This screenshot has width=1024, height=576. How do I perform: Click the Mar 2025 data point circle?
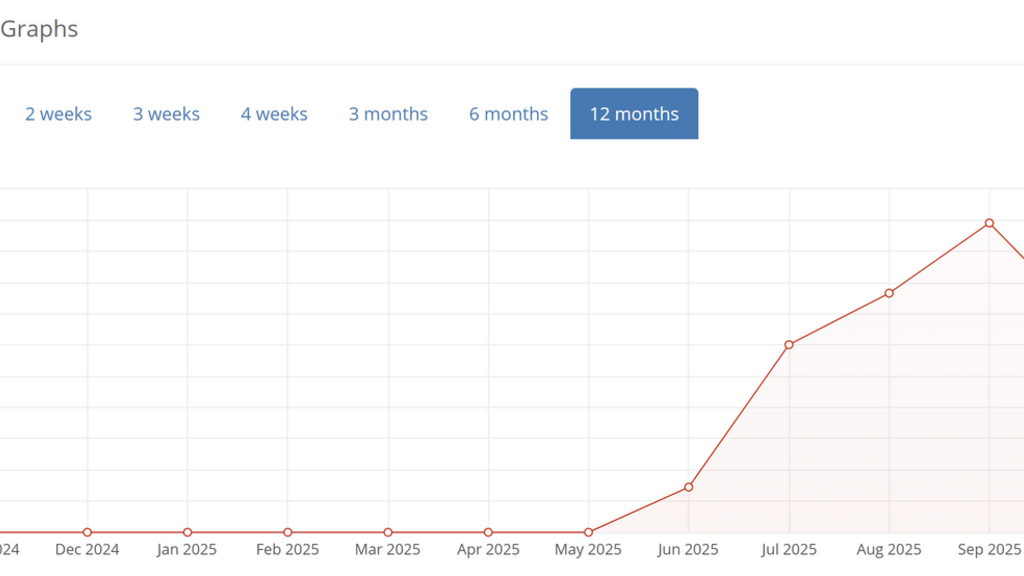click(x=388, y=532)
